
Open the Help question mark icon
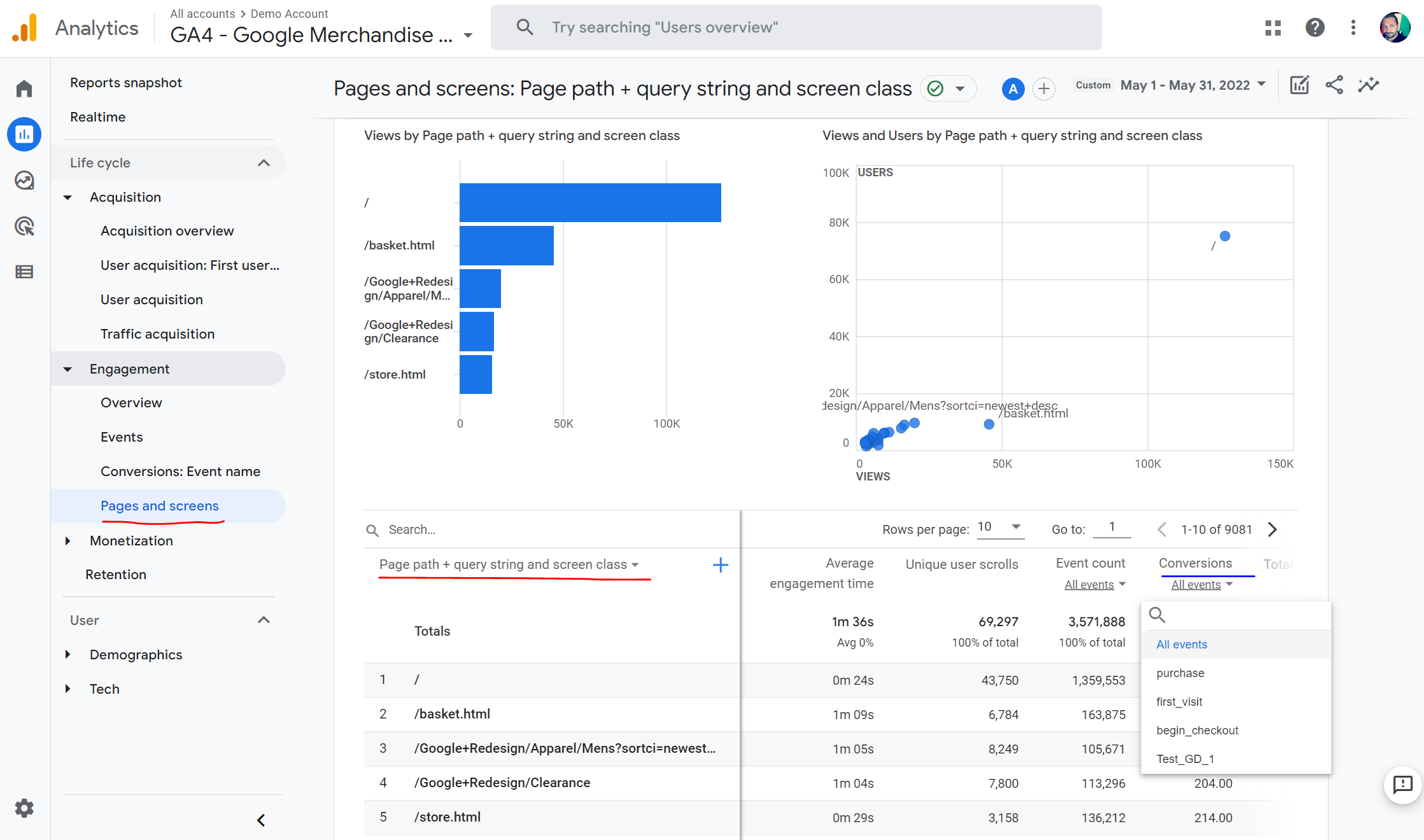(x=1315, y=28)
